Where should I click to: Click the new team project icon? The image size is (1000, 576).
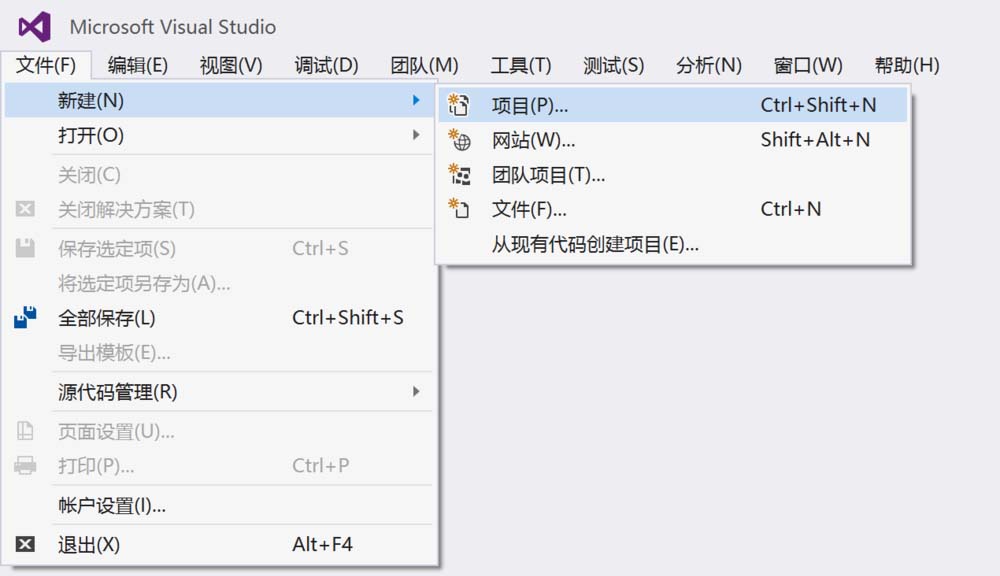pyautogui.click(x=460, y=175)
